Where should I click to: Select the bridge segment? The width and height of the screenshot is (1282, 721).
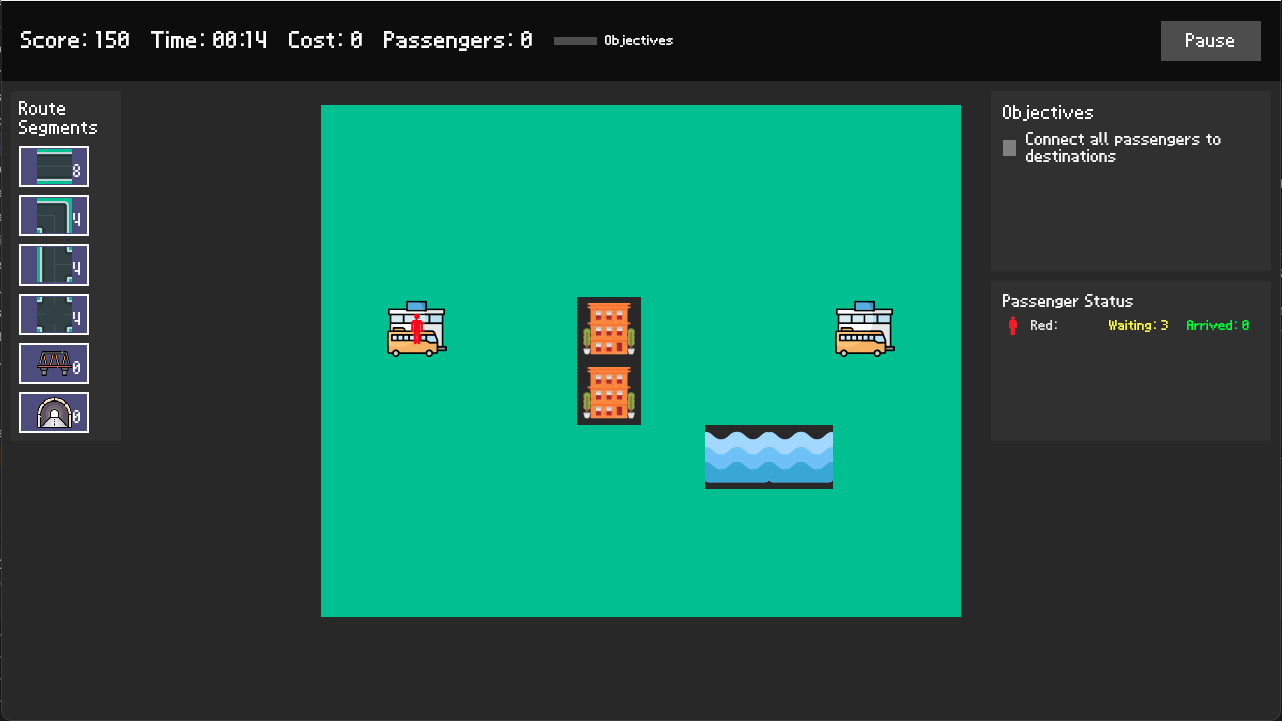54,364
